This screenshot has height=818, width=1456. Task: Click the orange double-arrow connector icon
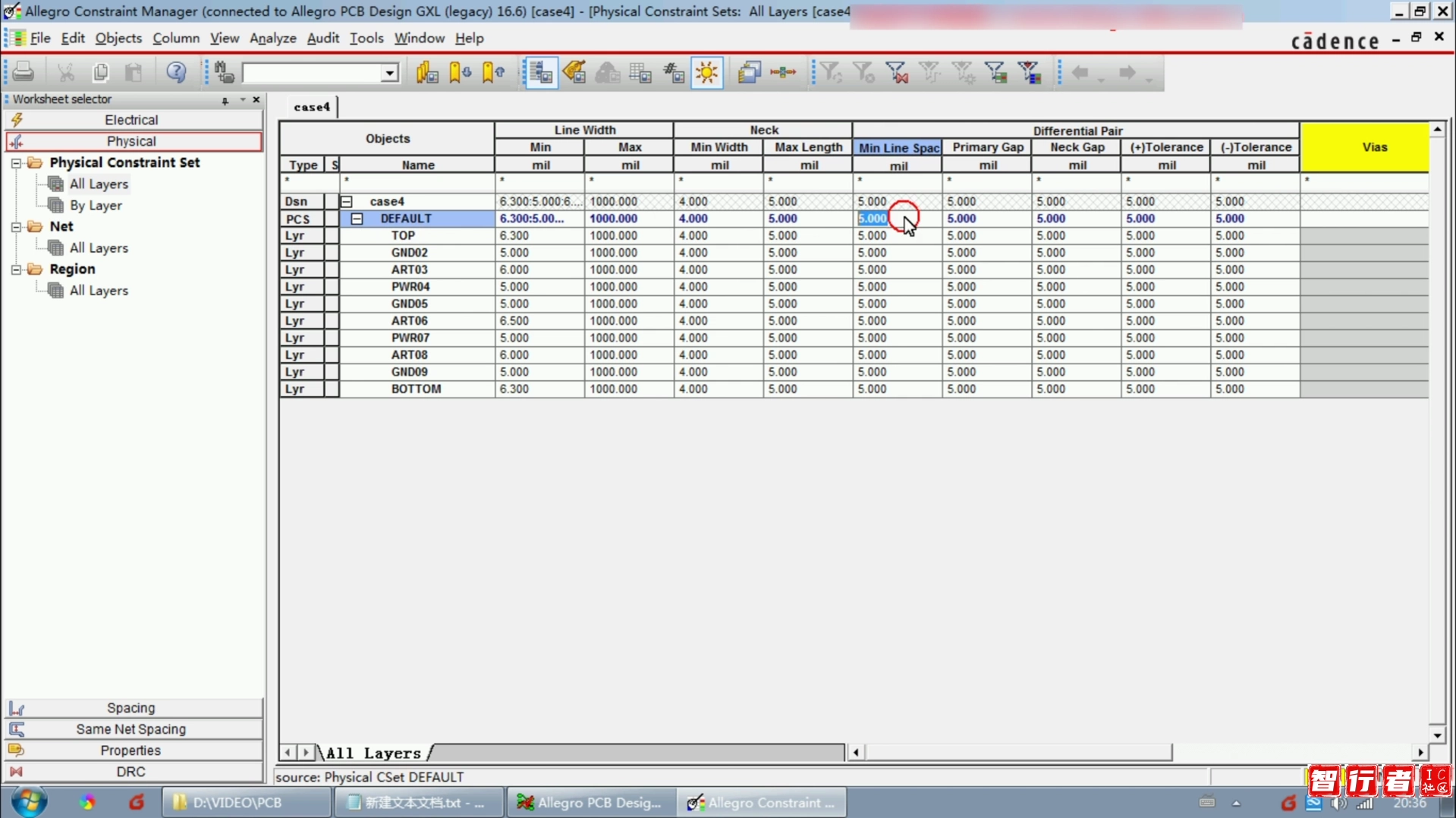(782, 72)
